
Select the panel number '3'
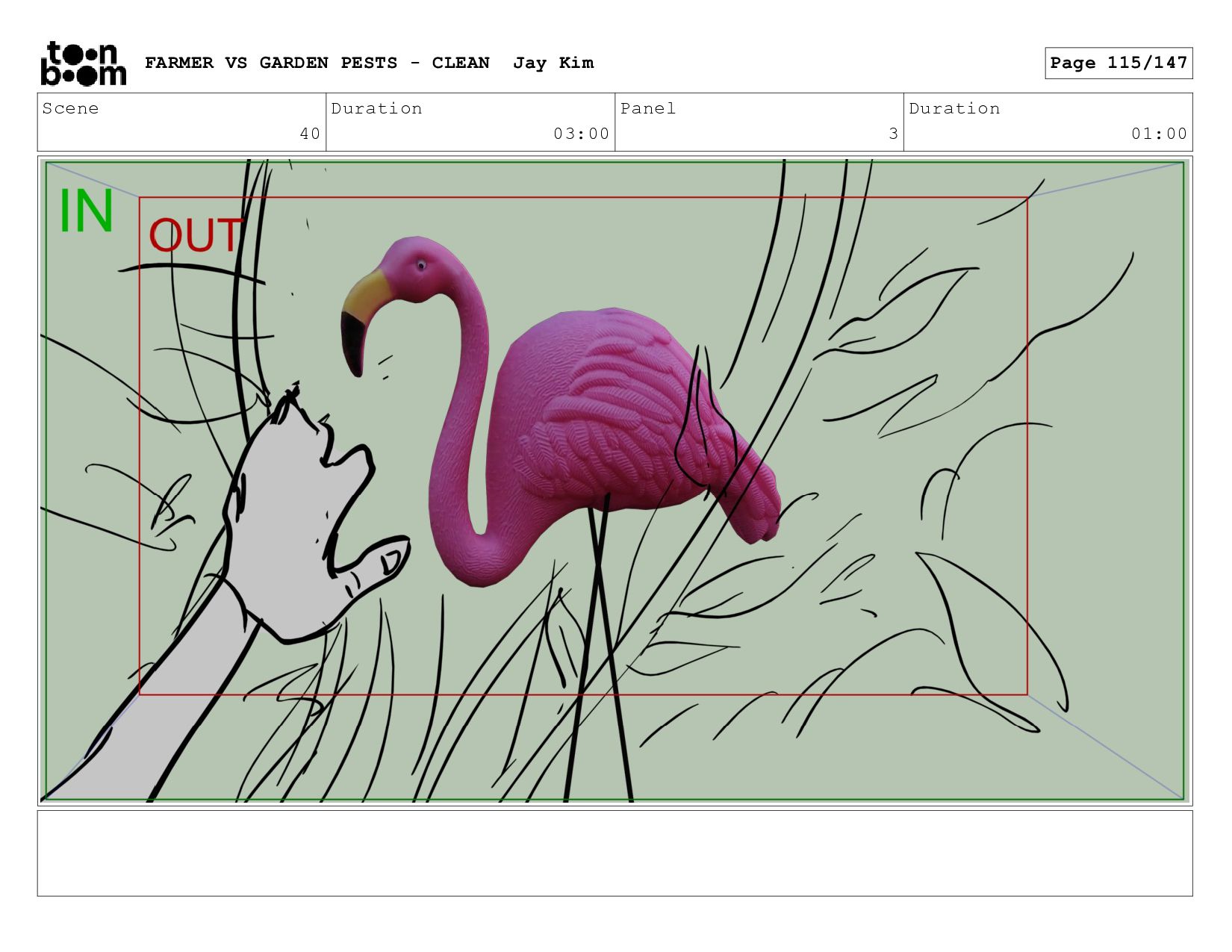coord(893,134)
